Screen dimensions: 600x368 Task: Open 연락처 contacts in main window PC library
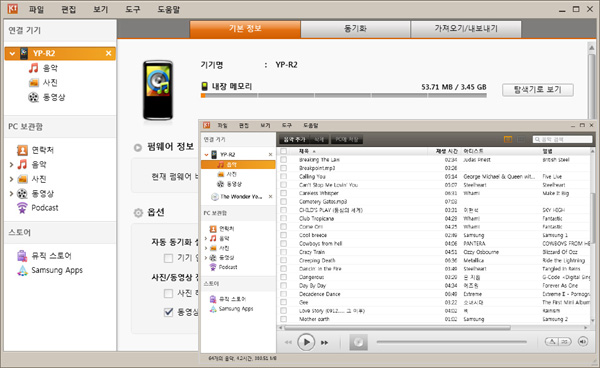pos(35,150)
